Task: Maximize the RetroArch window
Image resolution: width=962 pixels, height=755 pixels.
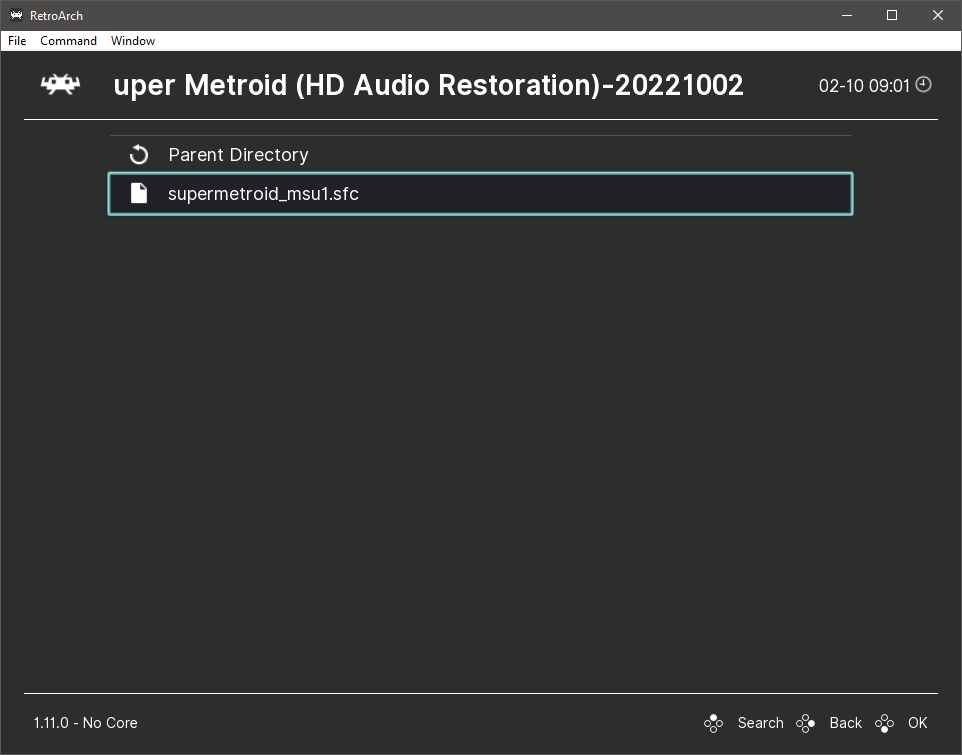Action: tap(892, 15)
